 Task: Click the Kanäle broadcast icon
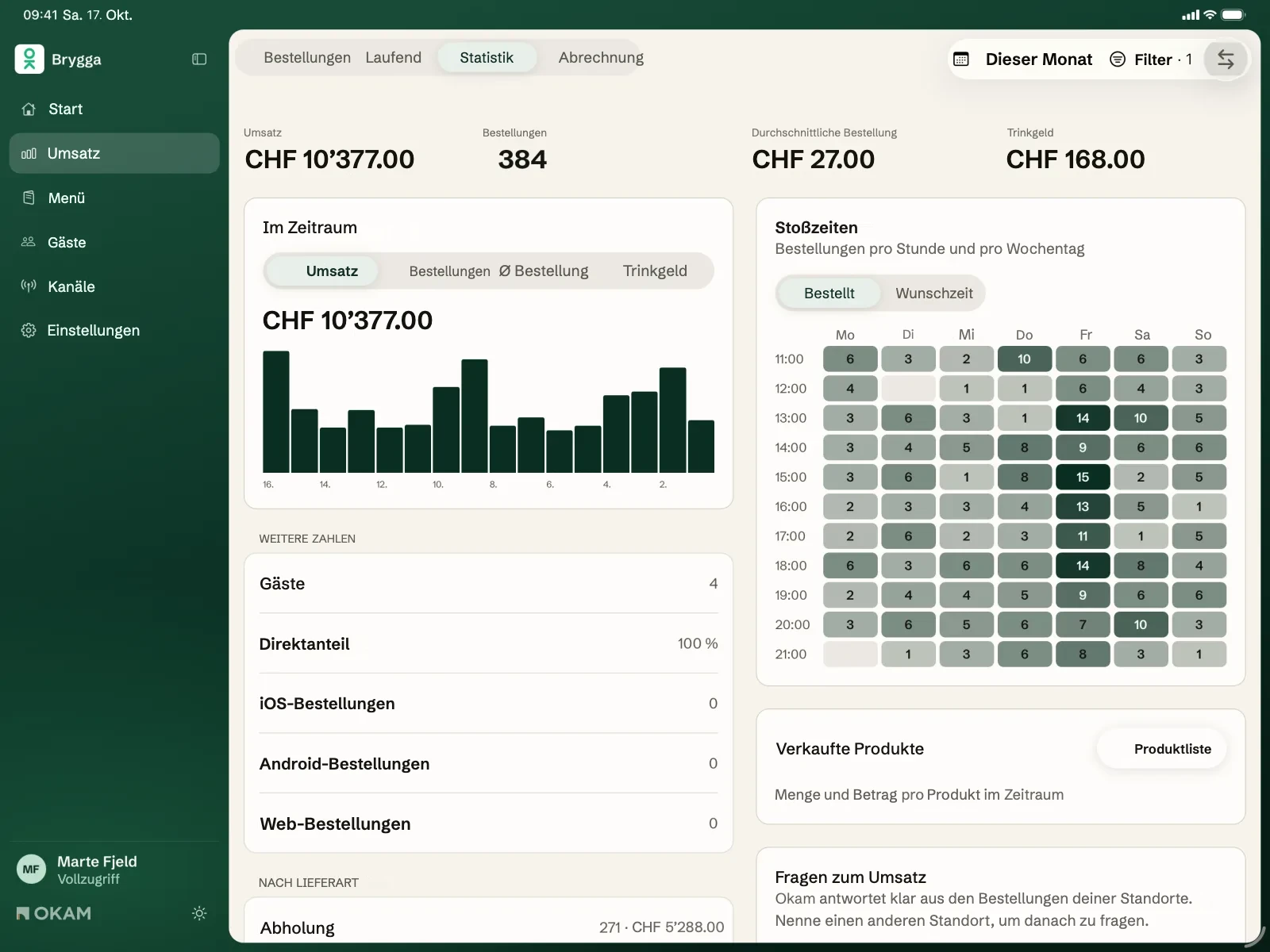29,286
